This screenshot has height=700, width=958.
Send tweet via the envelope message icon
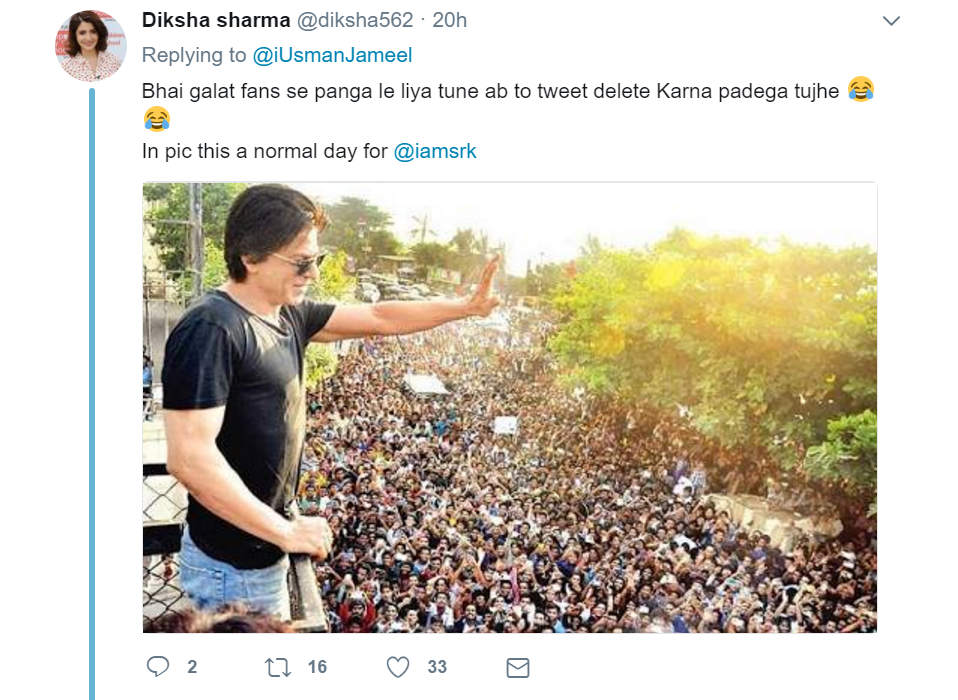(x=517, y=666)
